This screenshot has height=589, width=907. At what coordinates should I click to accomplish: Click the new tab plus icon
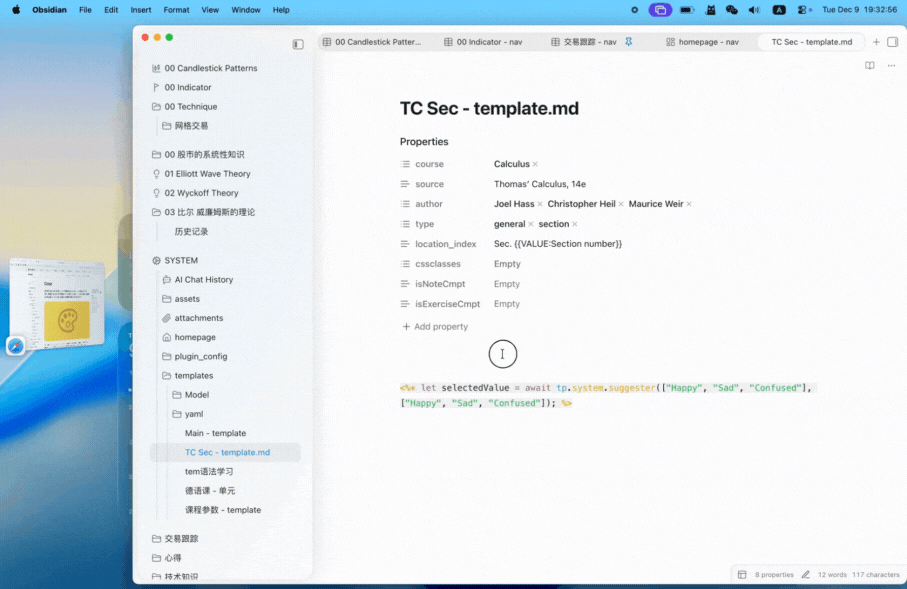pyautogui.click(x=877, y=42)
